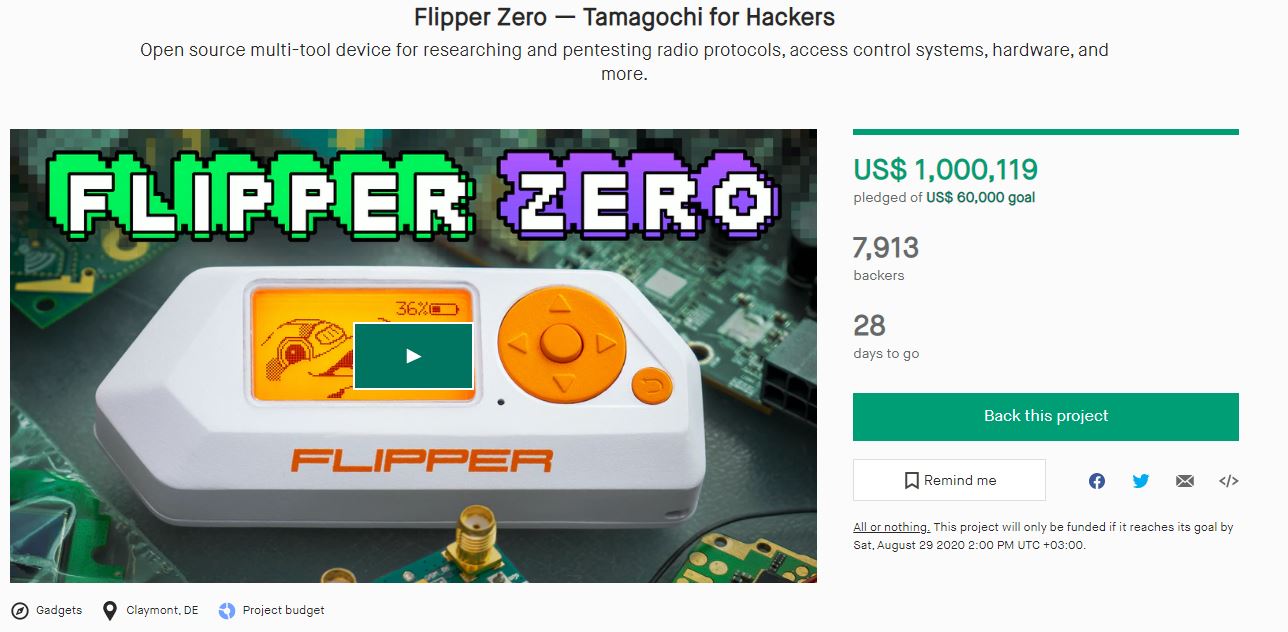Click the green funding progress bar
The width and height of the screenshot is (1288, 632).
pos(1046,132)
